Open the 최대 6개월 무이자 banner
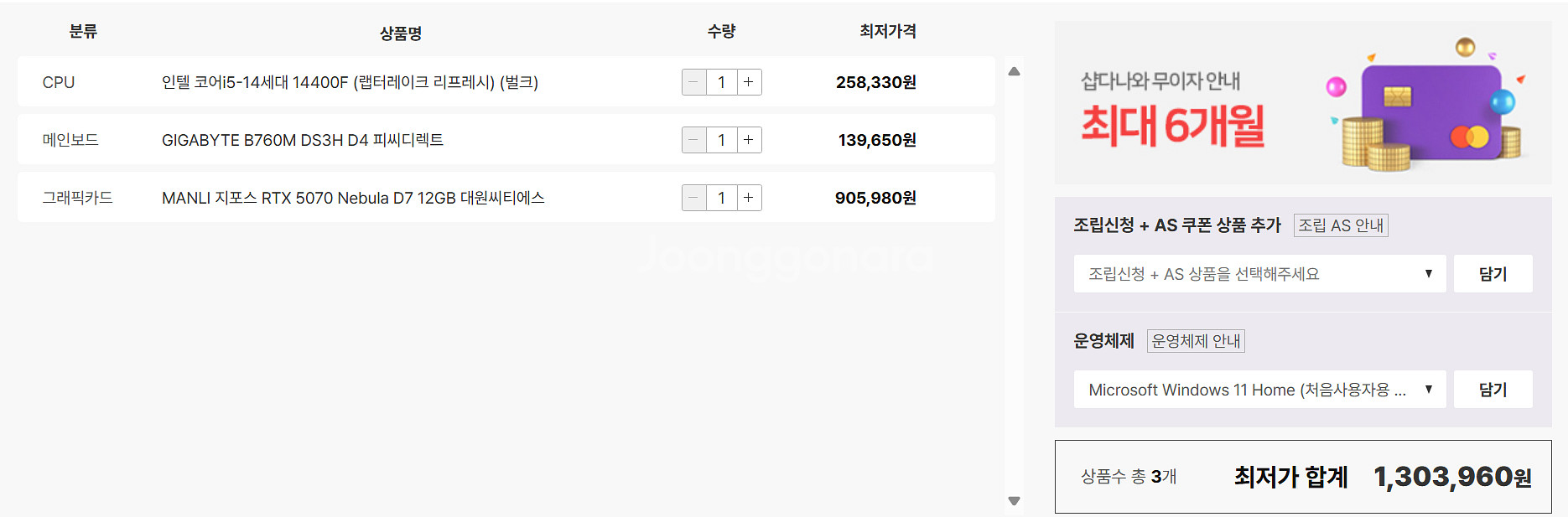 pos(1302,103)
